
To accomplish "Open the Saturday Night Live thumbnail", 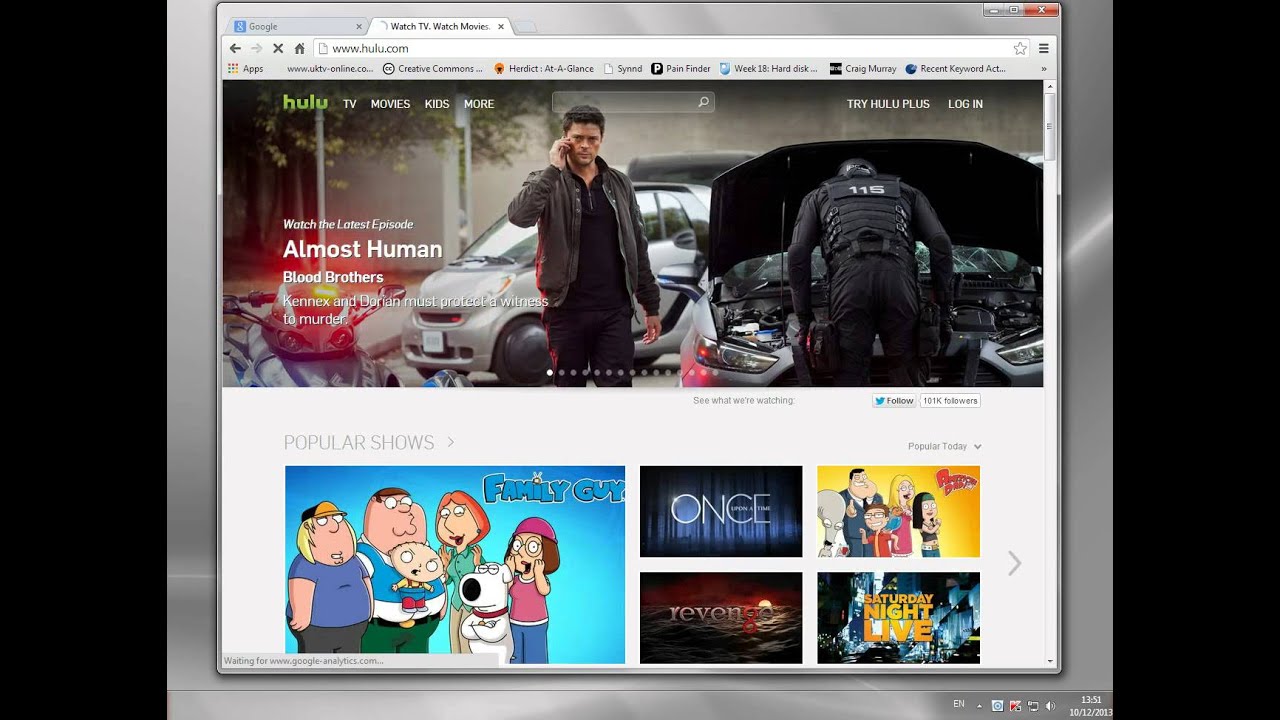I will (x=898, y=617).
